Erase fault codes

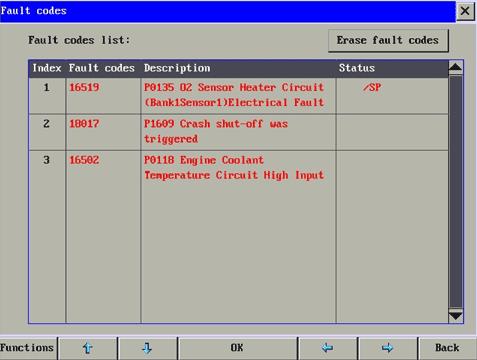click(x=388, y=41)
